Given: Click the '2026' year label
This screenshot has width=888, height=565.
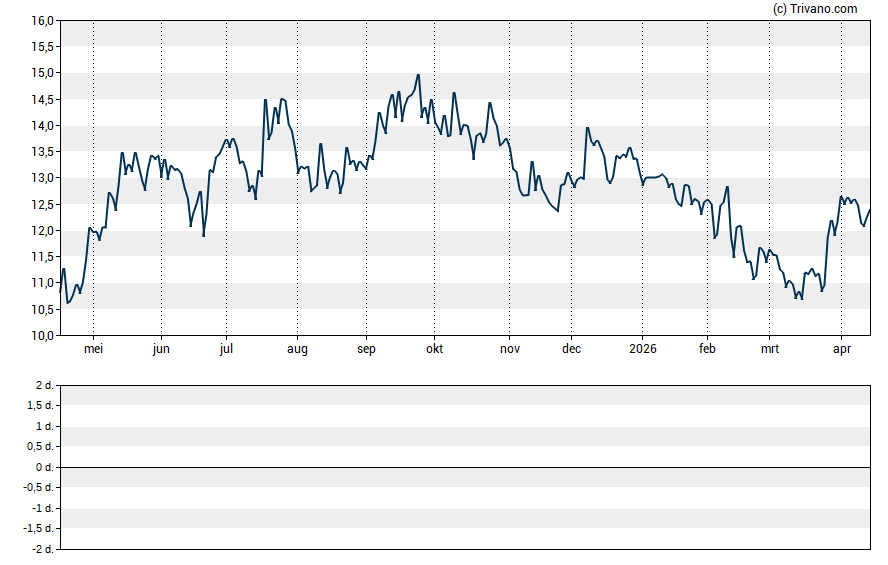Looking at the screenshot, I should point(642,349).
